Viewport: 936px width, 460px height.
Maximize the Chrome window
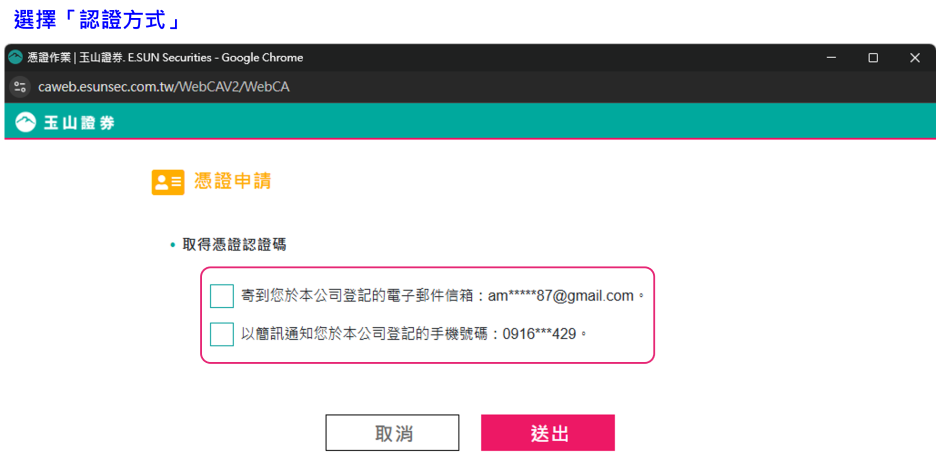click(873, 58)
